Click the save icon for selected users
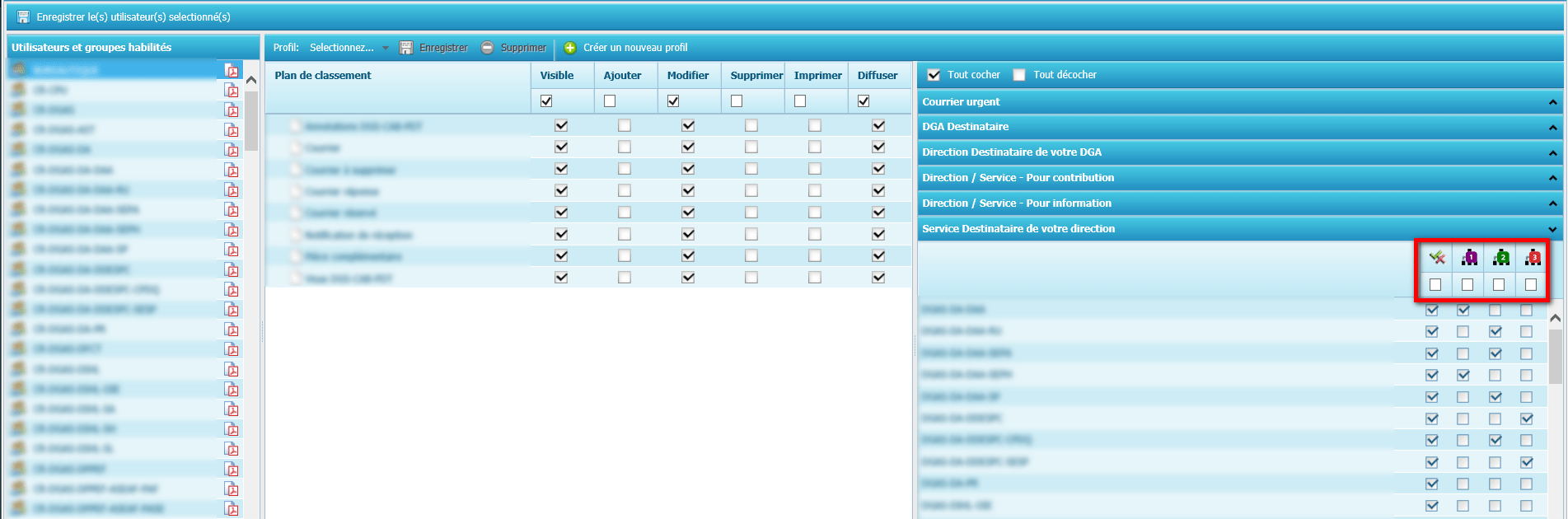The image size is (1568, 519). (23, 16)
